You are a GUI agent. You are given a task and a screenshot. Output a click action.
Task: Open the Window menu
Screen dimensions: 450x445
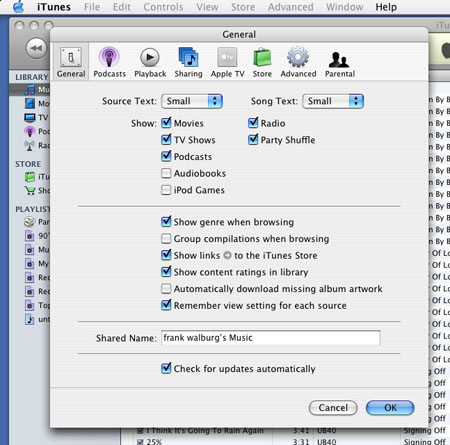tap(345, 7)
